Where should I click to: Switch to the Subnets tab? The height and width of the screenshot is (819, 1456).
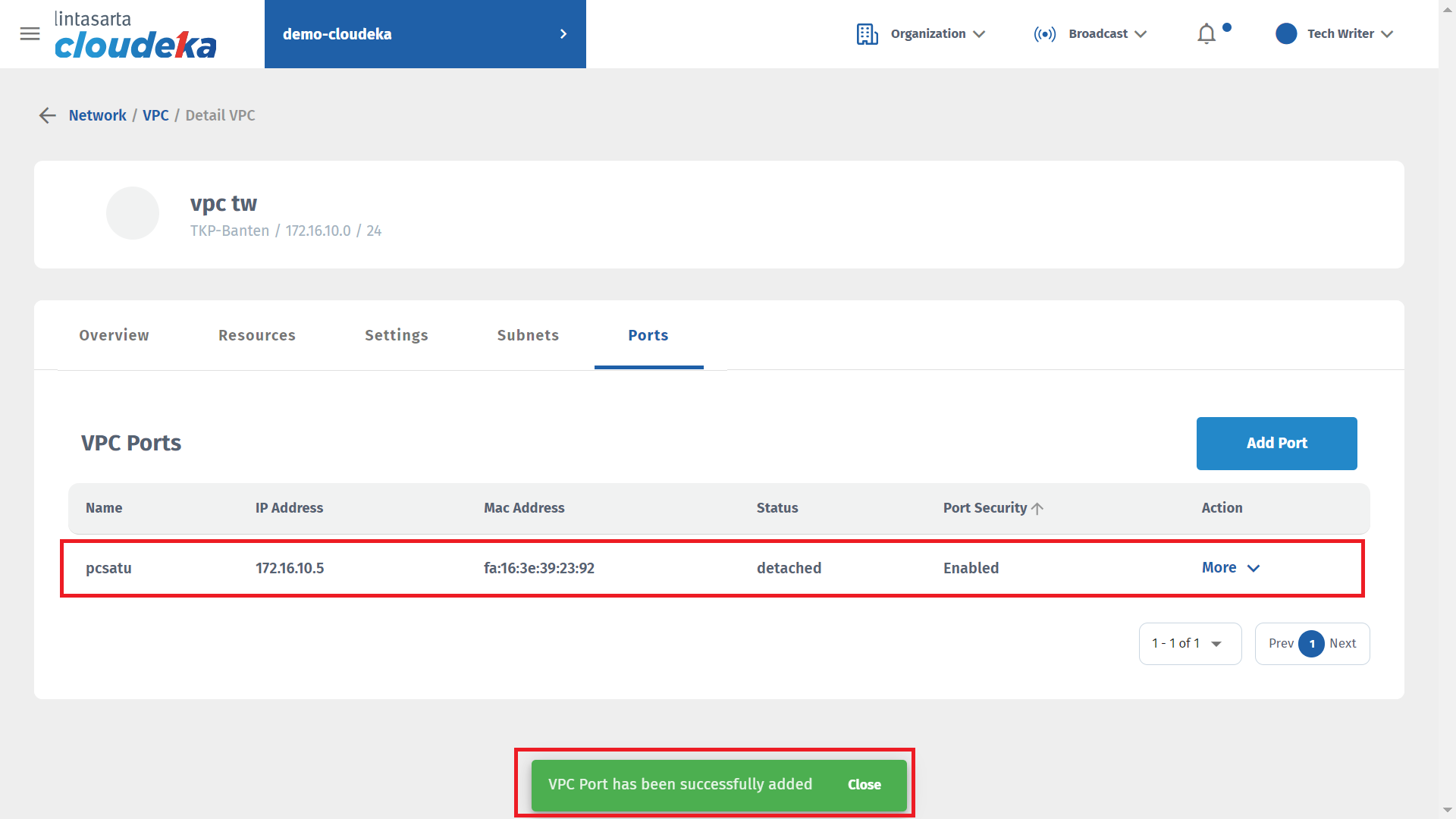pos(528,335)
